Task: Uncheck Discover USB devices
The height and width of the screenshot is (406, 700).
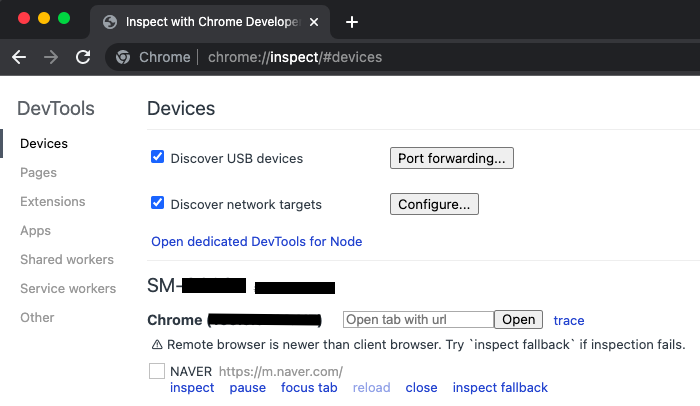Action: 157,157
